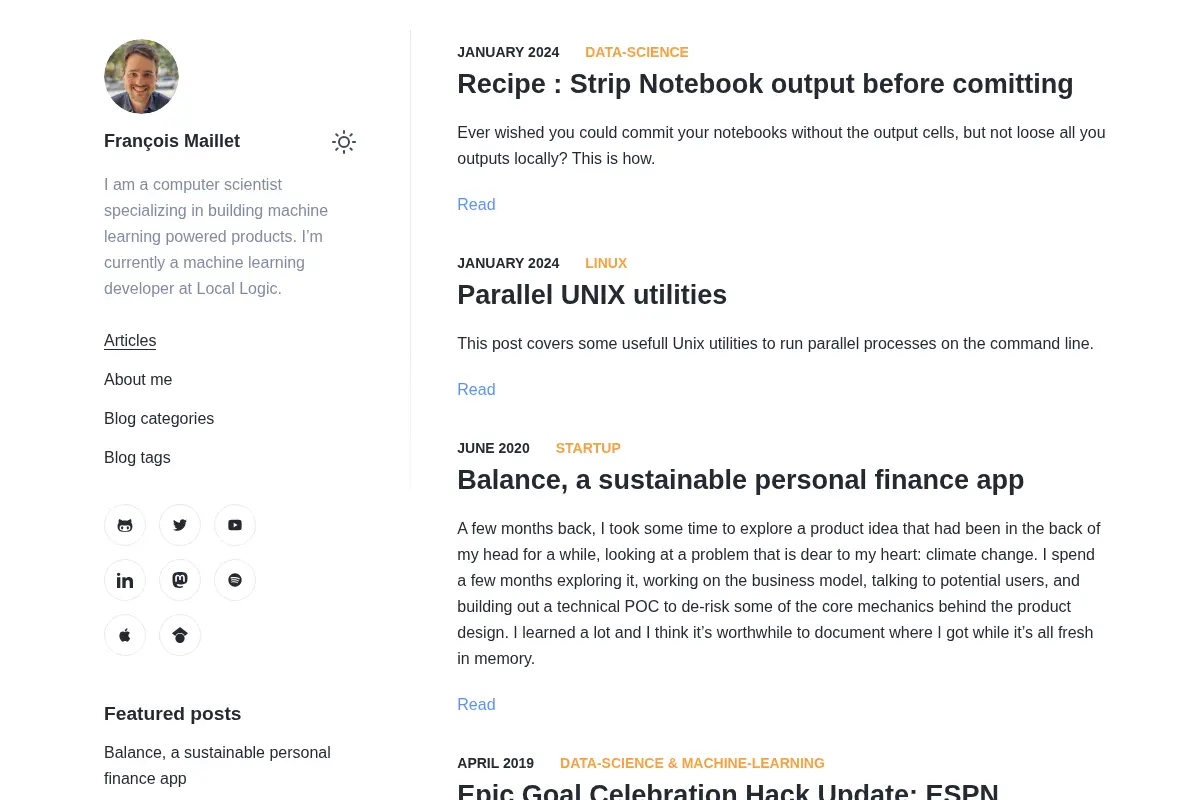Open the Spotify icon link
Viewport: 1200px width, 800px height.
tap(235, 580)
